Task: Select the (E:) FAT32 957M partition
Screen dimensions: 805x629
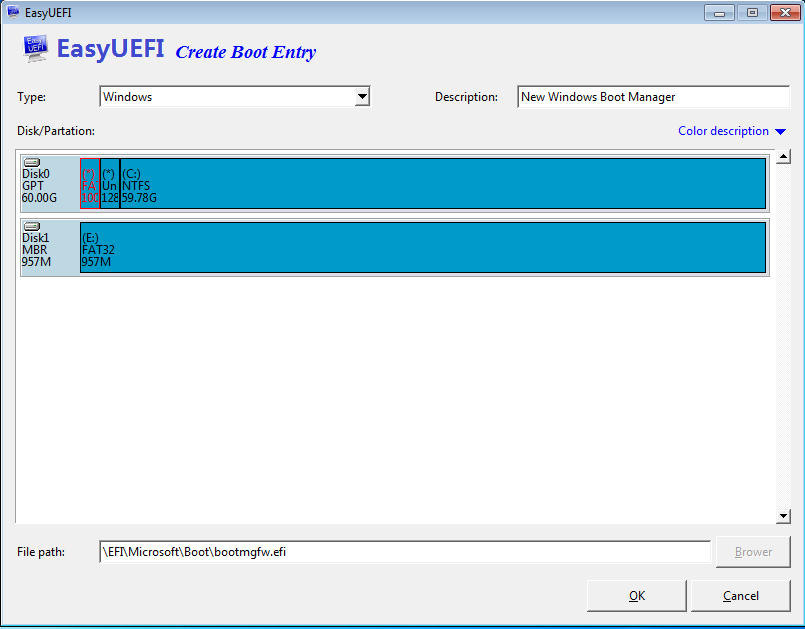Action: (423, 247)
